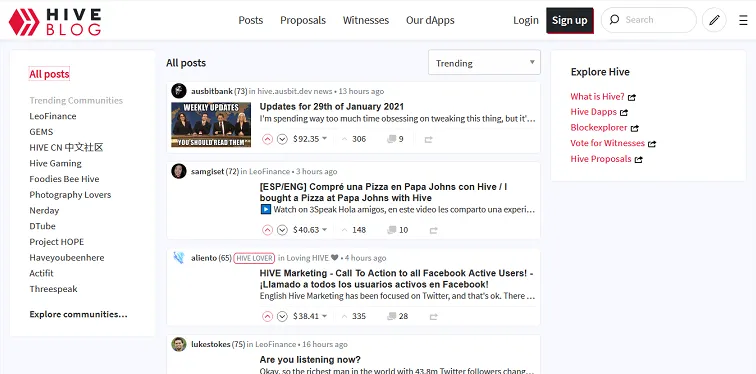Open the Threespeak community
756x374 pixels.
(x=53, y=289)
